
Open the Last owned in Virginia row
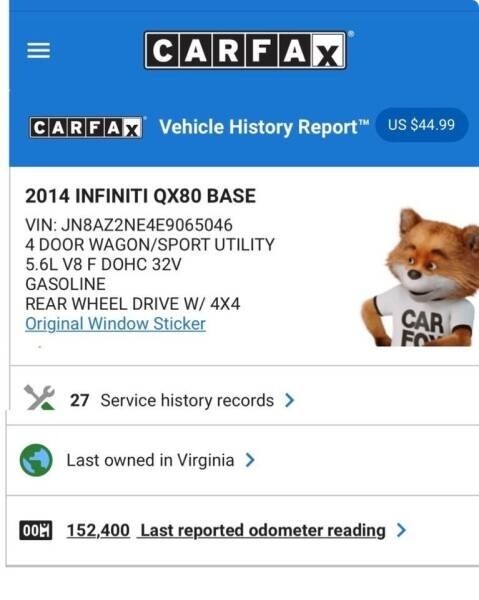(243, 460)
